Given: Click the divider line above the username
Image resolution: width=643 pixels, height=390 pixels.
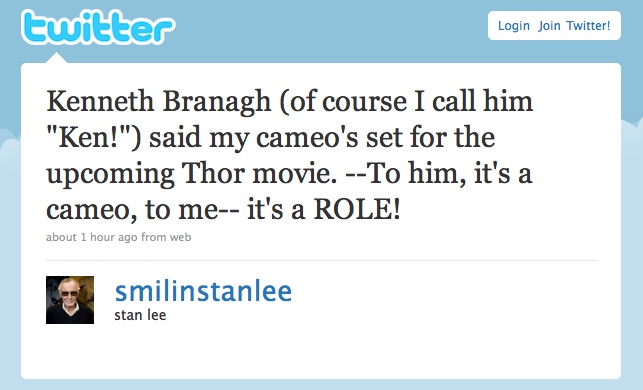Looking at the screenshot, I should coord(321,260).
